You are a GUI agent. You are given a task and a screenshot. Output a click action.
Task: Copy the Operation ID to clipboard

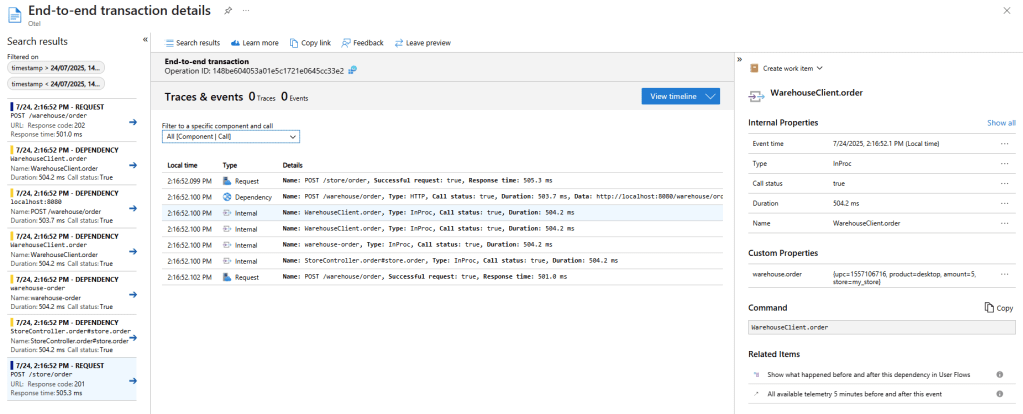(x=352, y=70)
